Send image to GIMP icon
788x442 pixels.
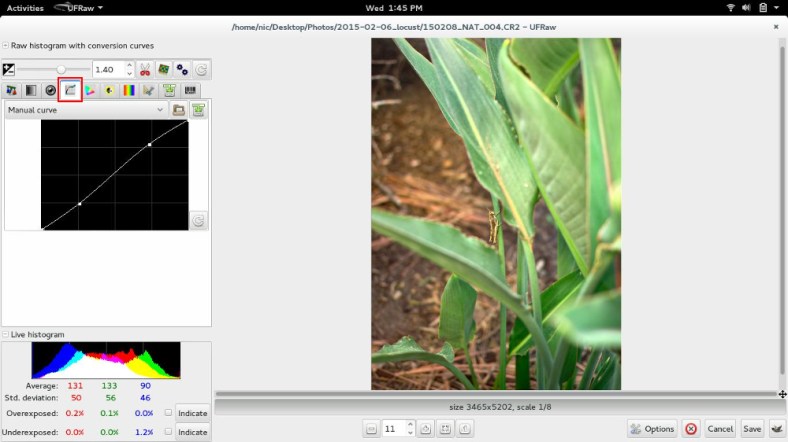point(776,428)
